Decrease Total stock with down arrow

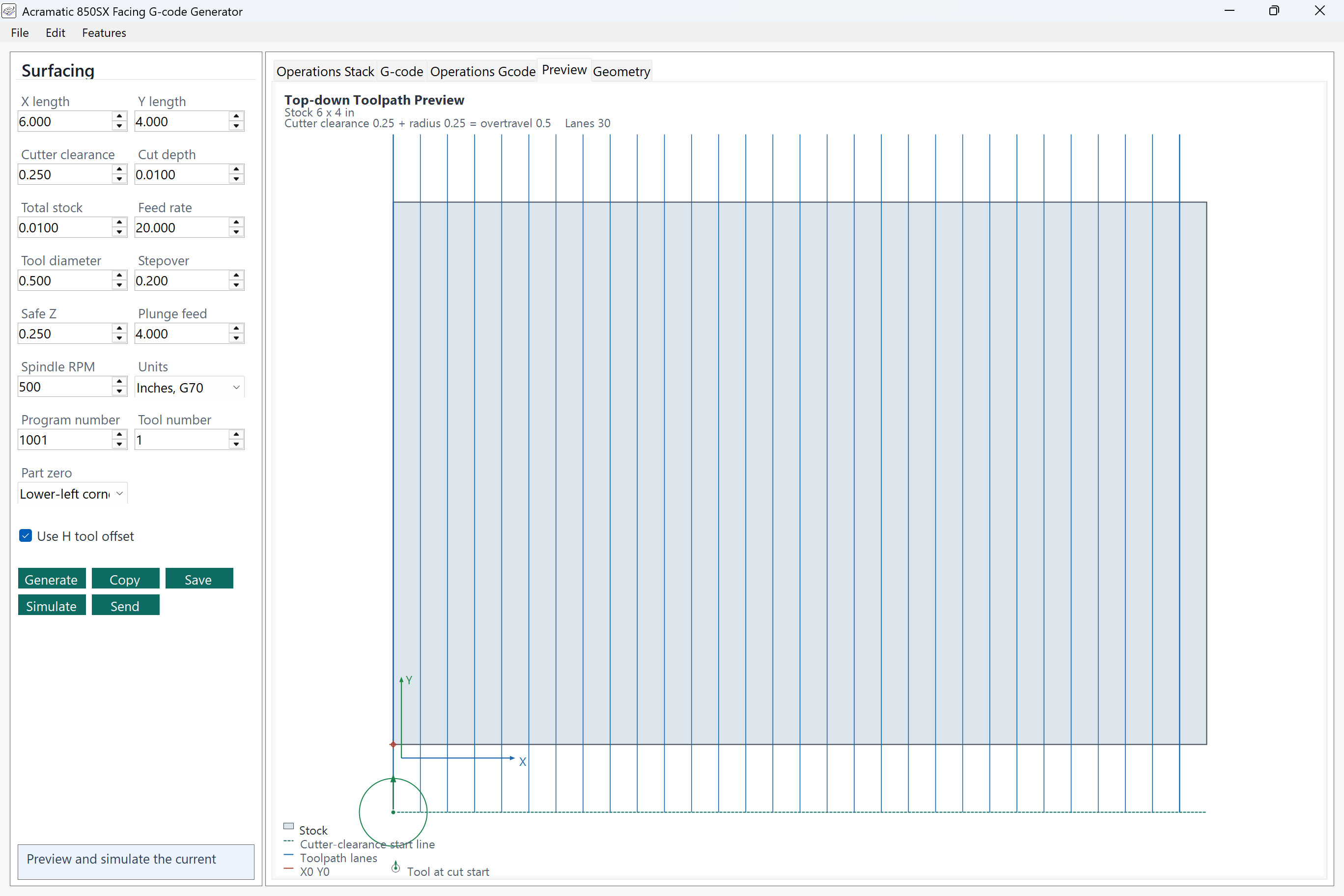pos(119,232)
